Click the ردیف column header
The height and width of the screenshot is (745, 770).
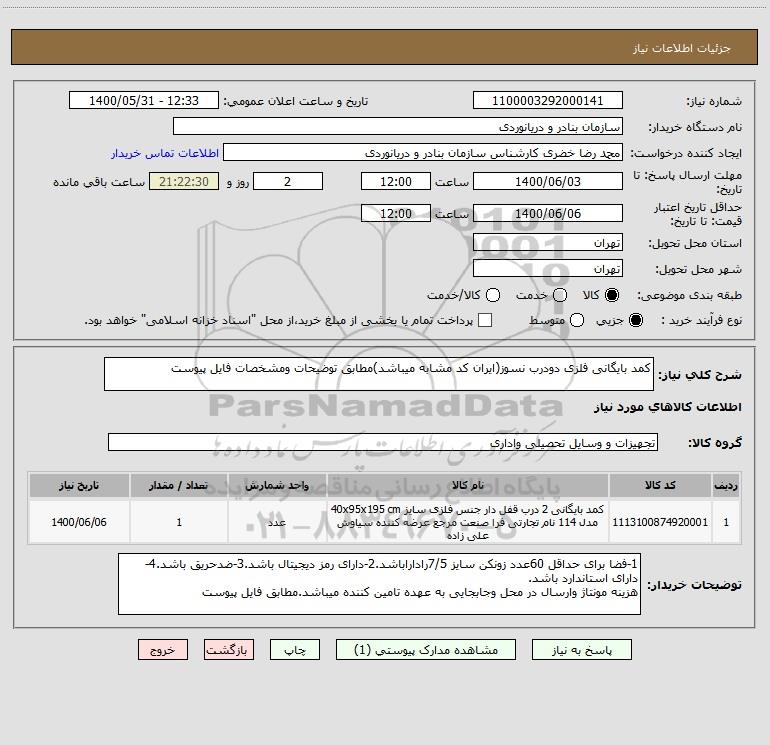tap(726, 485)
